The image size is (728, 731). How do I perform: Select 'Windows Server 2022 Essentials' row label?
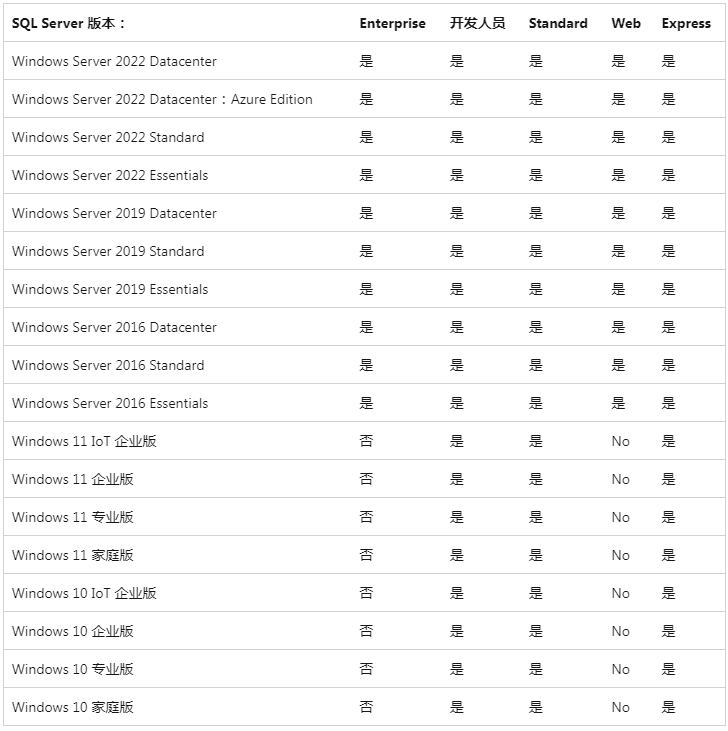[x=110, y=175]
